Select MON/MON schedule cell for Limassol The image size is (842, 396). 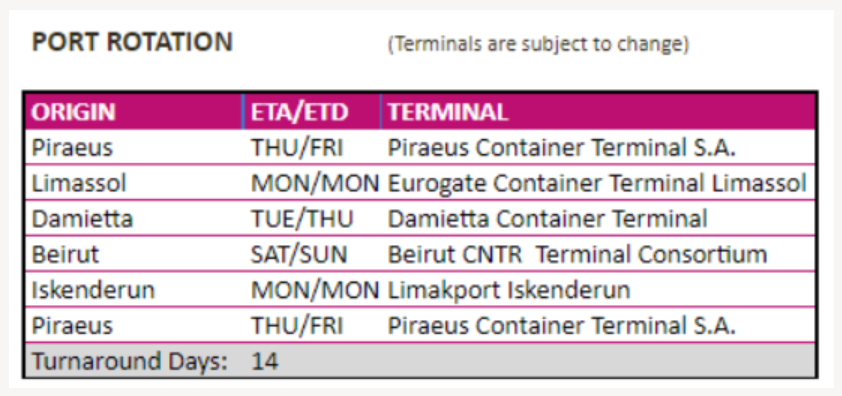coord(315,183)
